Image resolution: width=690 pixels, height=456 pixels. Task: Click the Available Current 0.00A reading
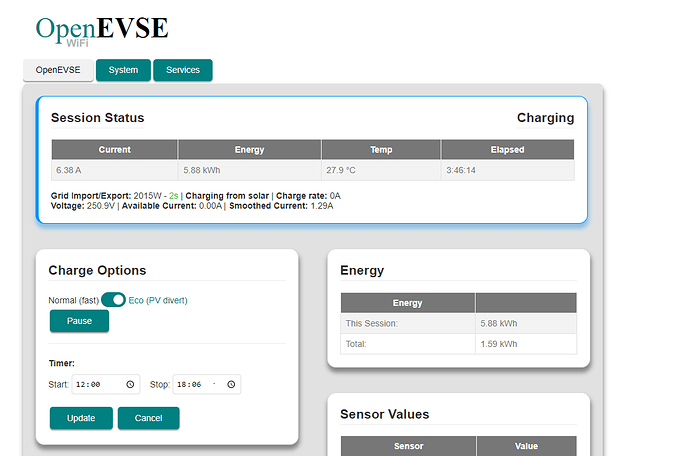coord(172,206)
